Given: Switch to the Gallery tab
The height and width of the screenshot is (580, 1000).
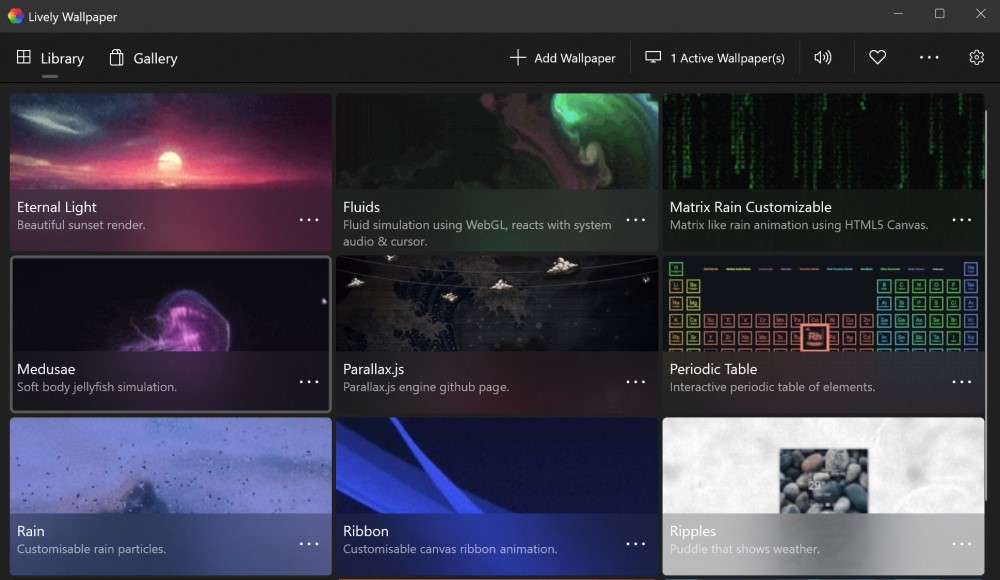Looking at the screenshot, I should coord(143,58).
